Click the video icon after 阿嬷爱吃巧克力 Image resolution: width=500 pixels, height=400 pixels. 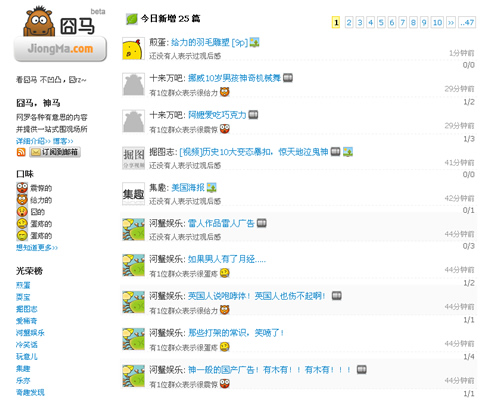point(253,115)
